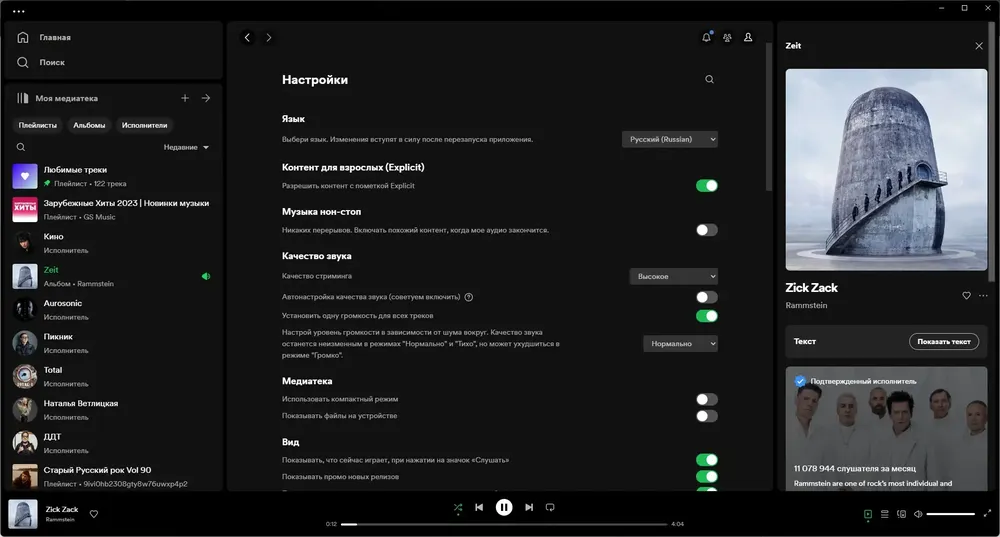The height and width of the screenshot is (537, 1000).
Task: Go back with left arrow
Action: [247, 38]
